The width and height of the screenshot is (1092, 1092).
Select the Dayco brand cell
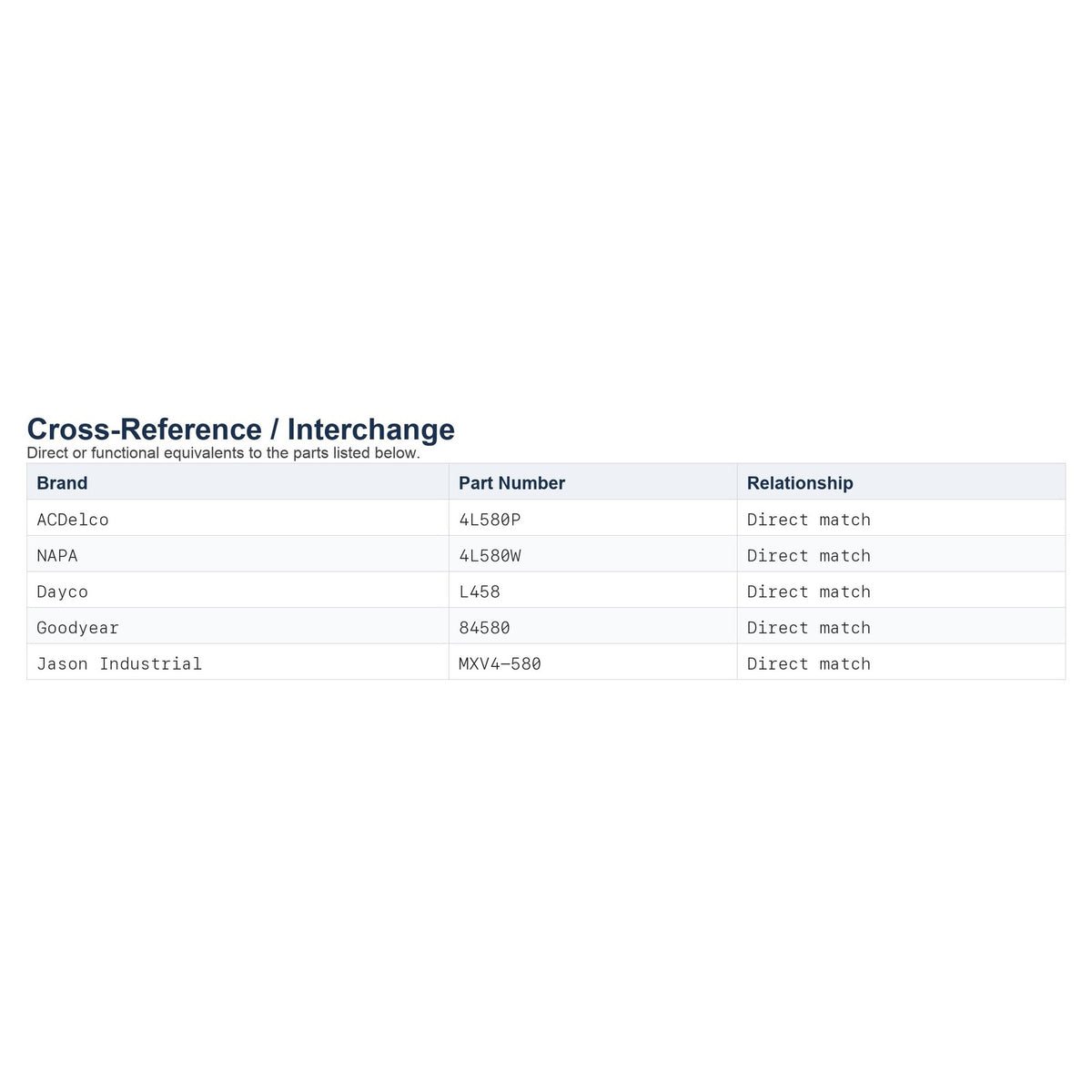coord(238,591)
